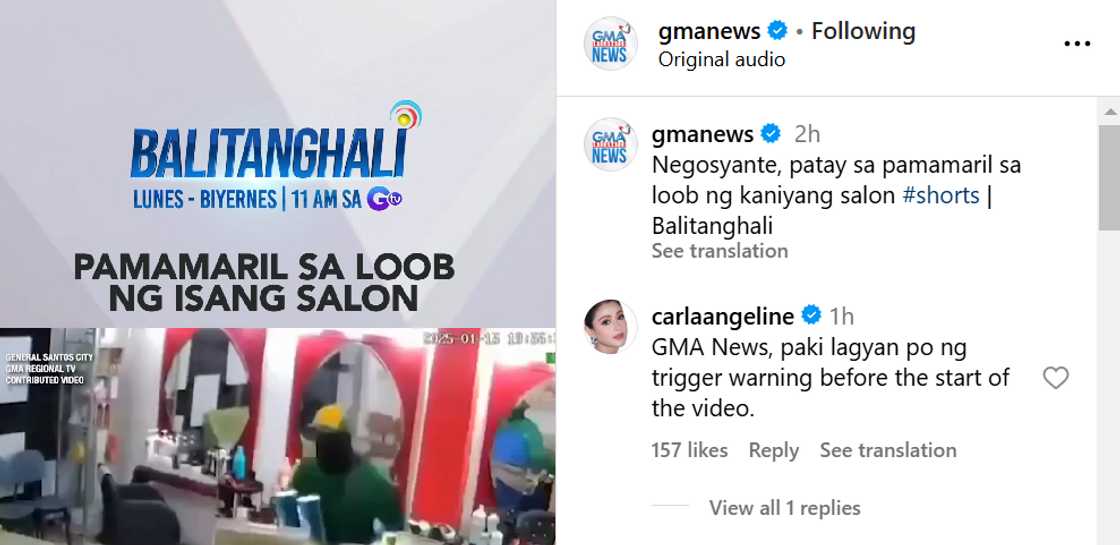
Task: Click the comments scrollbar up arrow
Action: click(1109, 111)
